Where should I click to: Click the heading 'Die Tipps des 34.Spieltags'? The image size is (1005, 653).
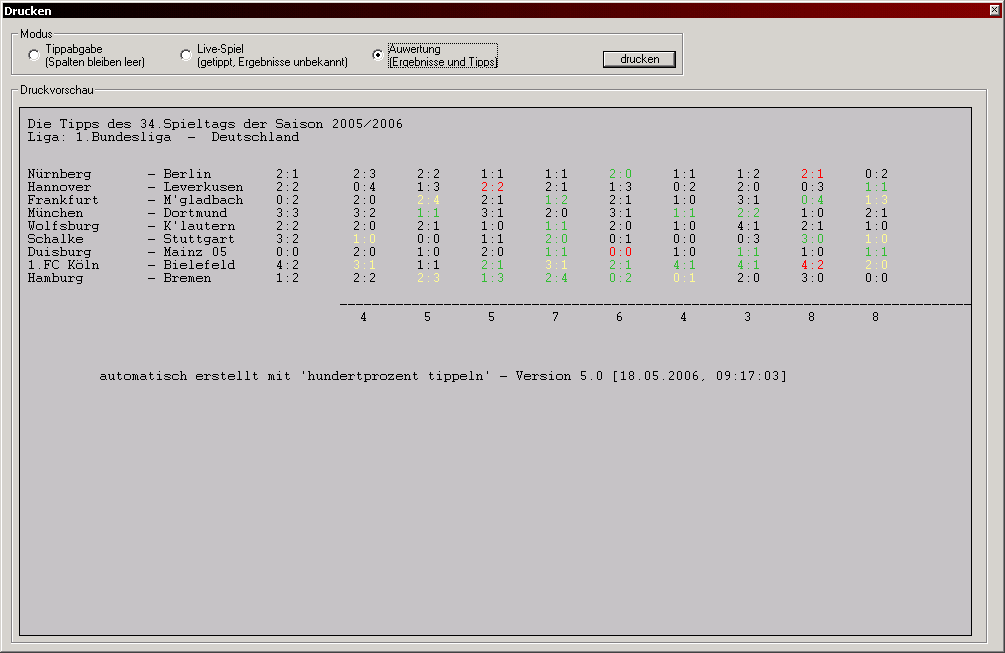(215, 124)
